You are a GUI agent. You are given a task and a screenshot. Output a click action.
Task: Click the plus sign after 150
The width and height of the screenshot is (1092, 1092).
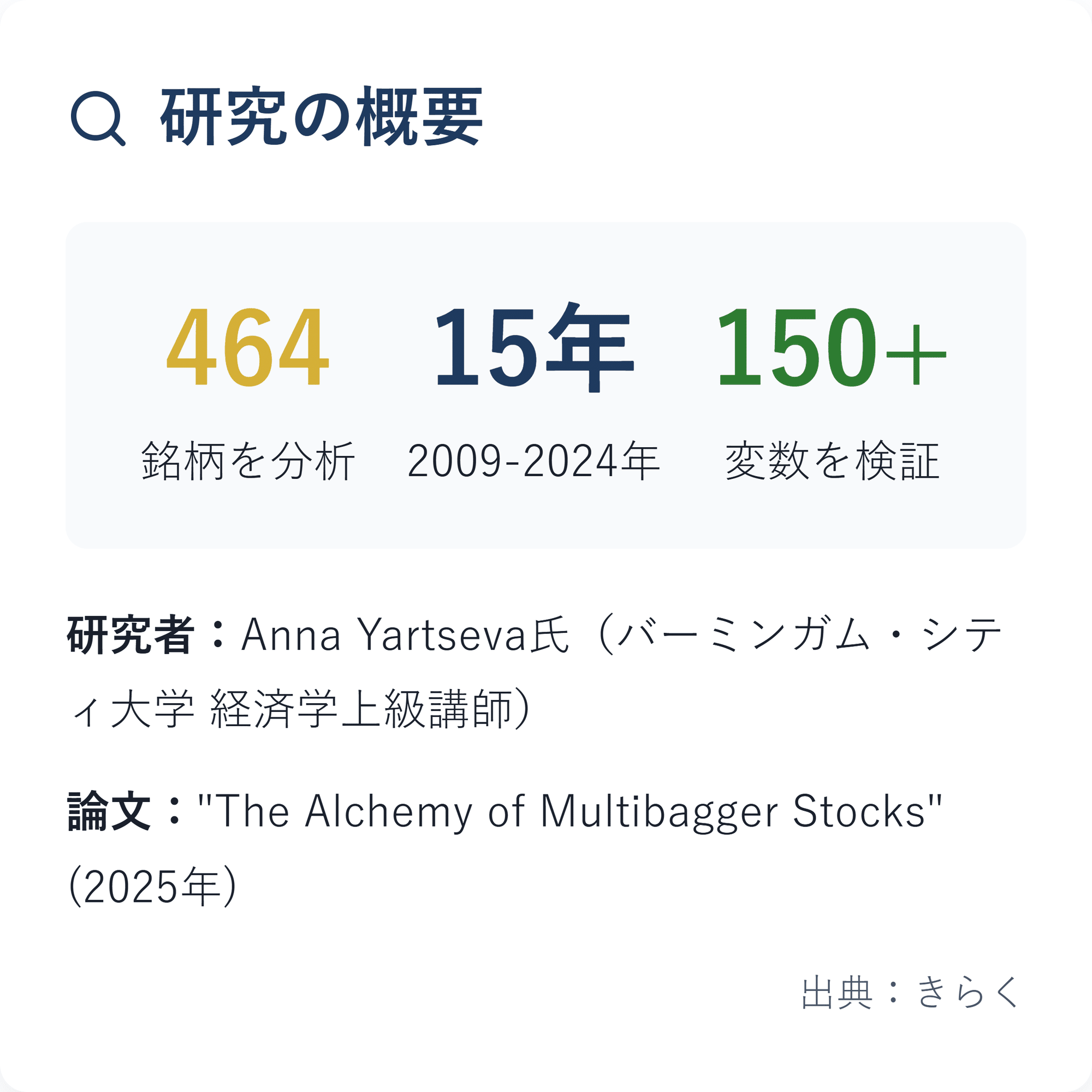tap(916, 355)
